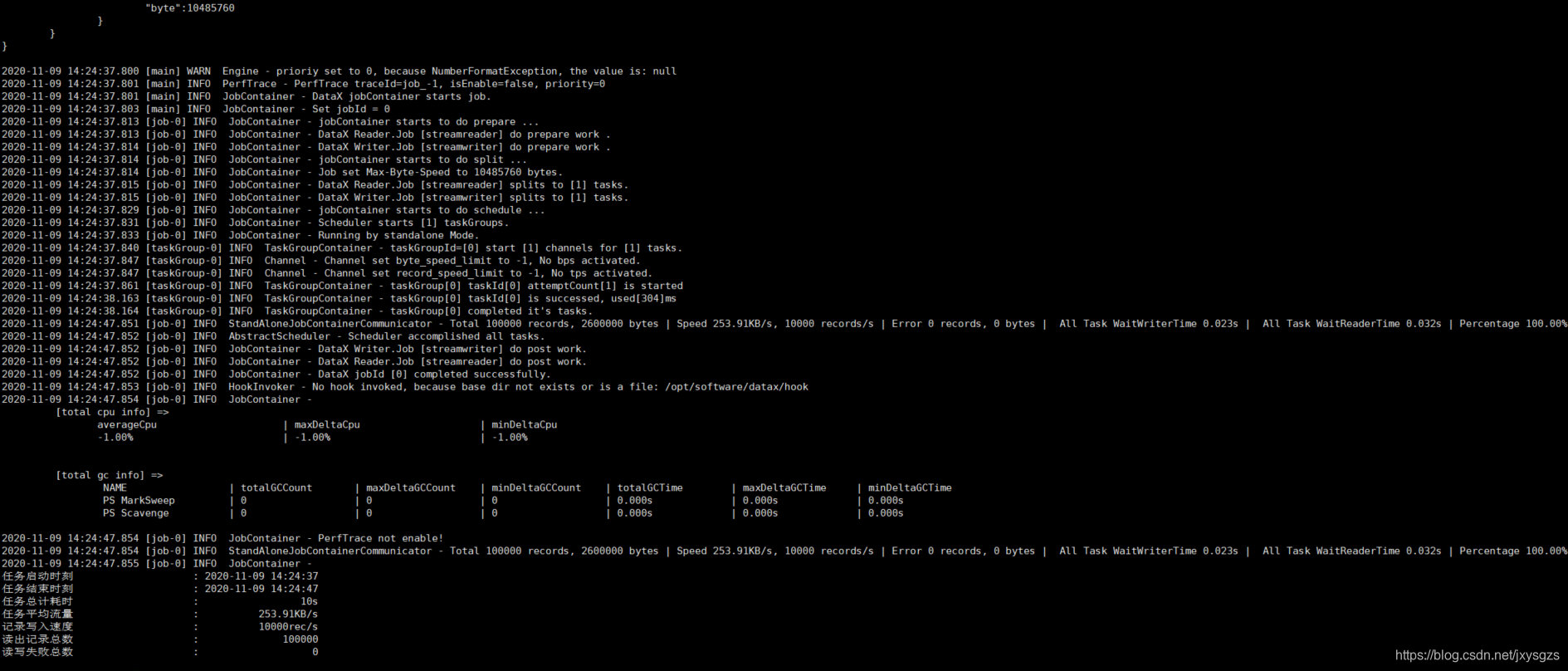Screen dimensions: 1568x671
Task: Click the minDeltaGCTime column header
Action: (910, 488)
